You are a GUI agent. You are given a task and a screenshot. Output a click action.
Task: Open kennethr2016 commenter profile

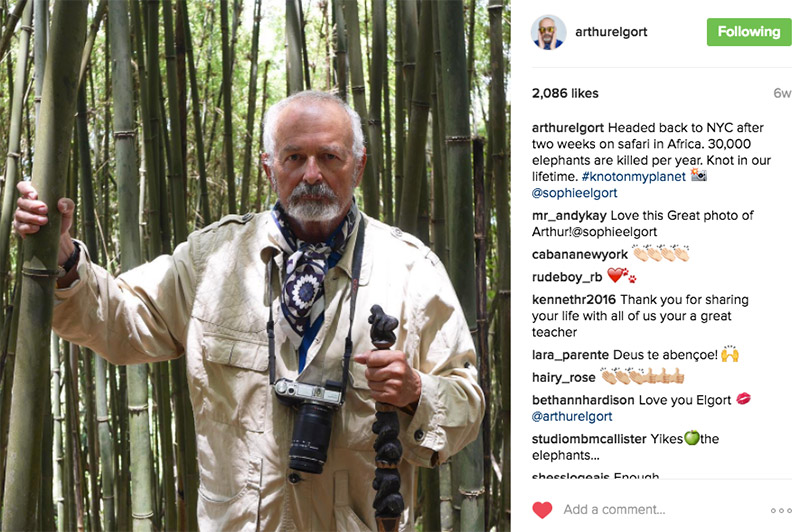(x=573, y=299)
